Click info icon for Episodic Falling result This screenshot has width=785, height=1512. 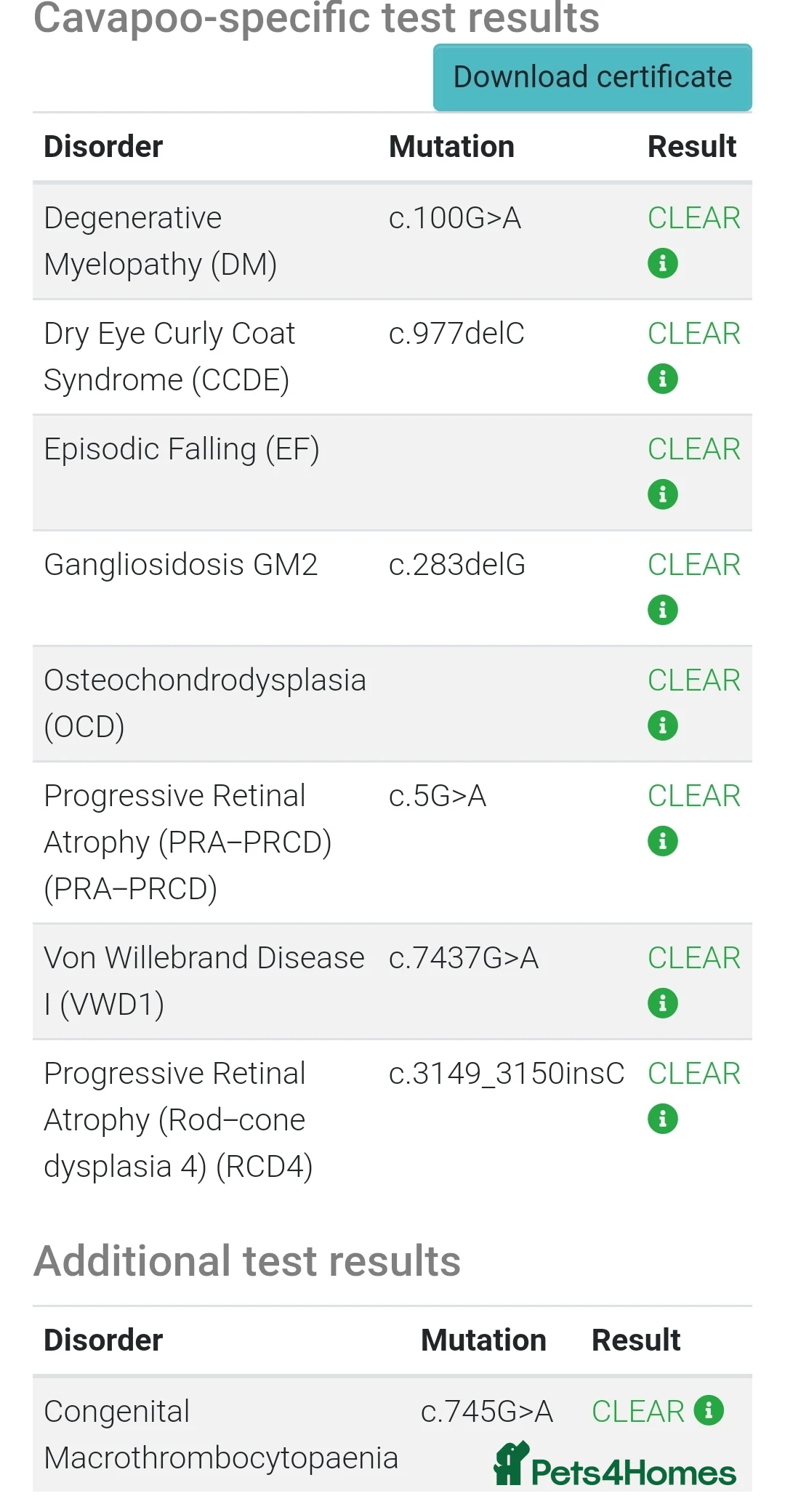pos(662,494)
